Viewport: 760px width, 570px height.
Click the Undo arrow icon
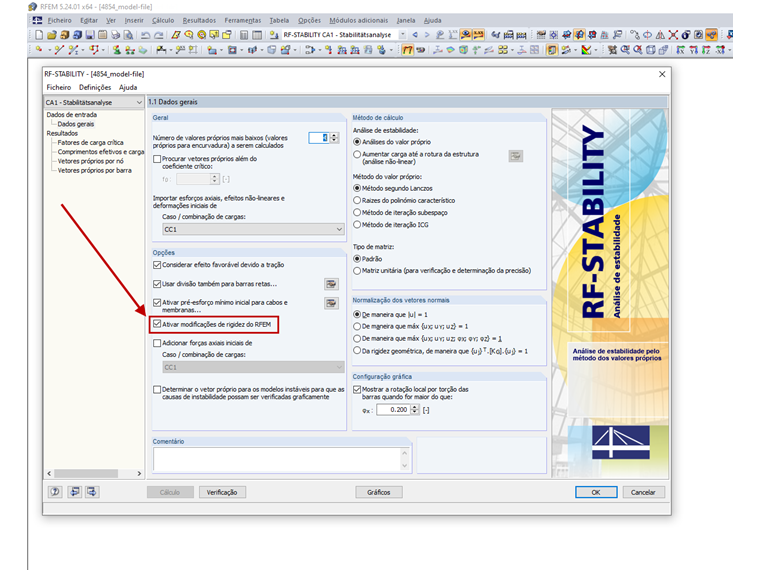pos(145,35)
